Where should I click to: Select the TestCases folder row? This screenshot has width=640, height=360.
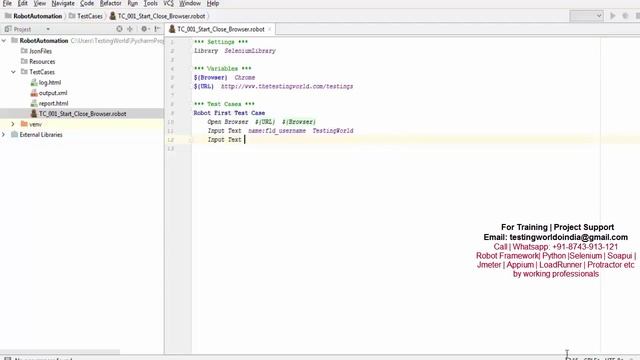82,72
